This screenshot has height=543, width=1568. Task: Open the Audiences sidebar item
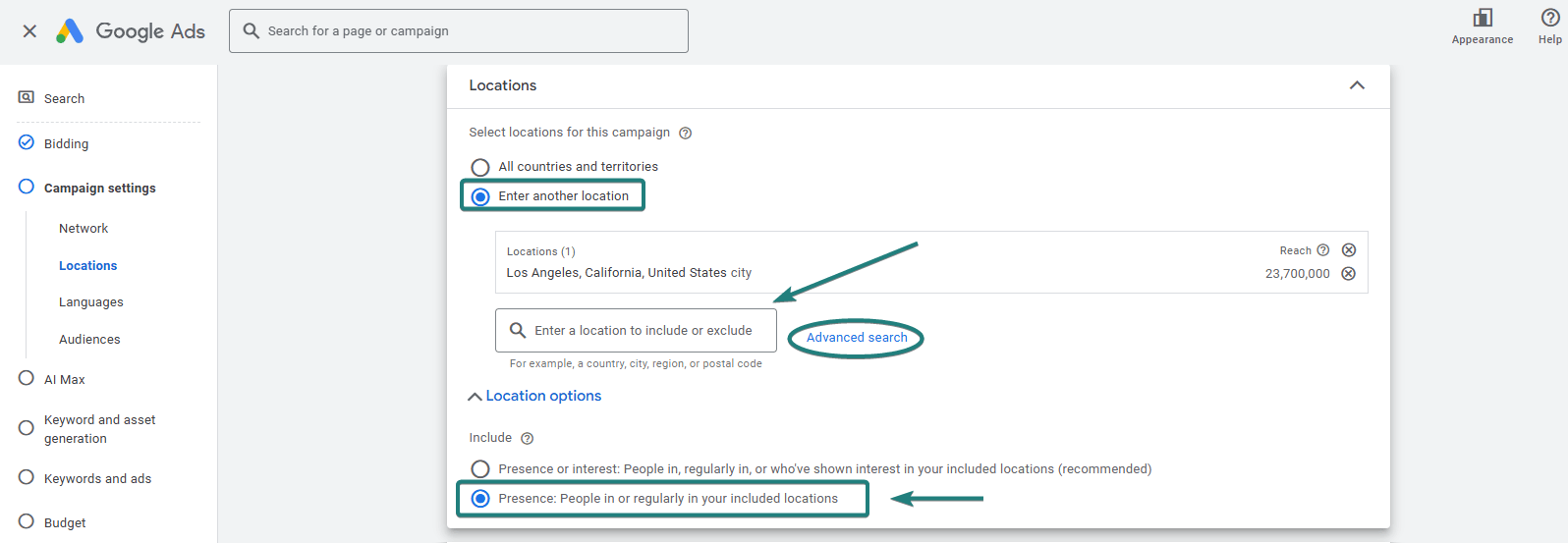point(89,340)
